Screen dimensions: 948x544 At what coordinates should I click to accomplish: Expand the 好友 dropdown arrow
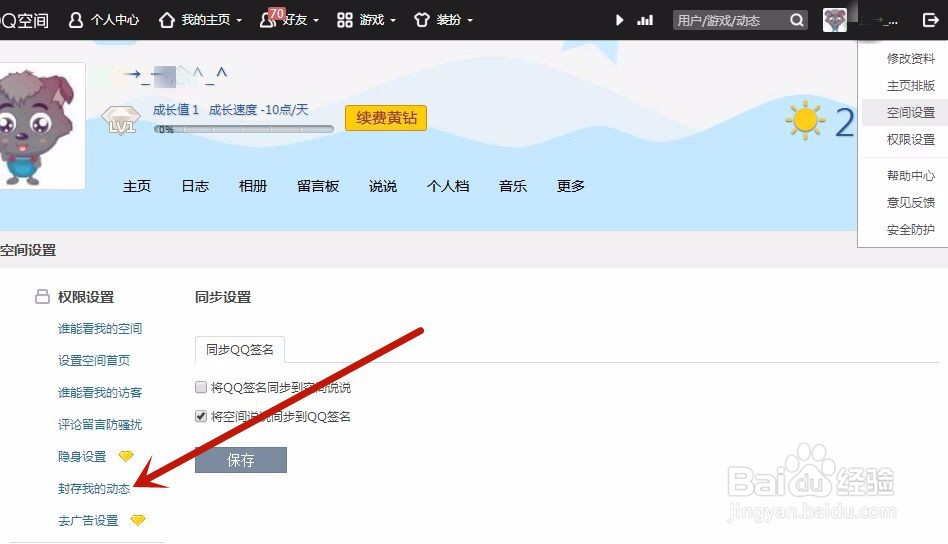(x=316, y=21)
